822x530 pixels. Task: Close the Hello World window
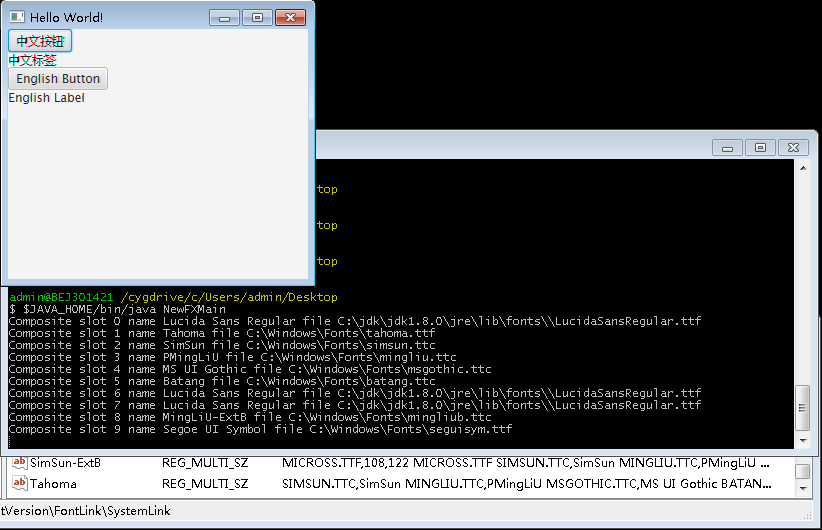[290, 17]
